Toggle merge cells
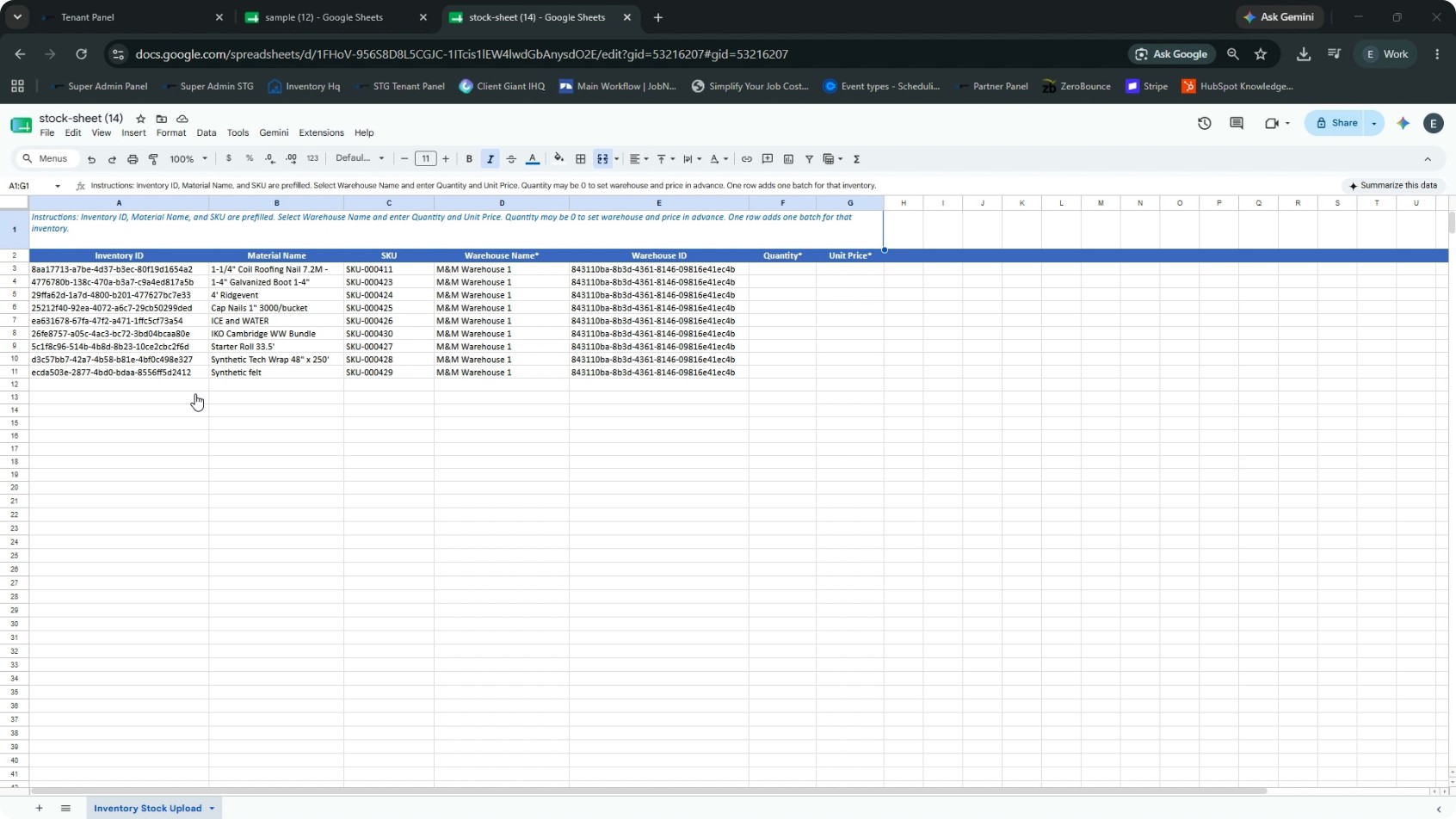The image size is (1456, 819). [602, 158]
